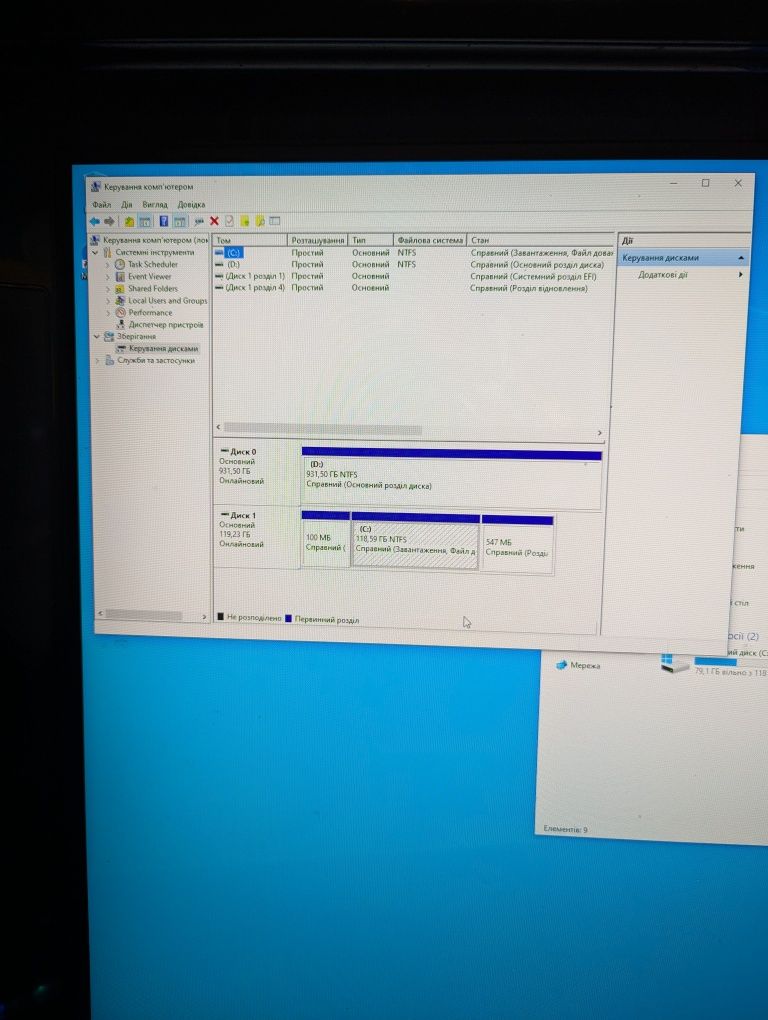Click the 547 МБ partition block on Диск 1
The height and width of the screenshot is (1020, 768).
click(517, 544)
